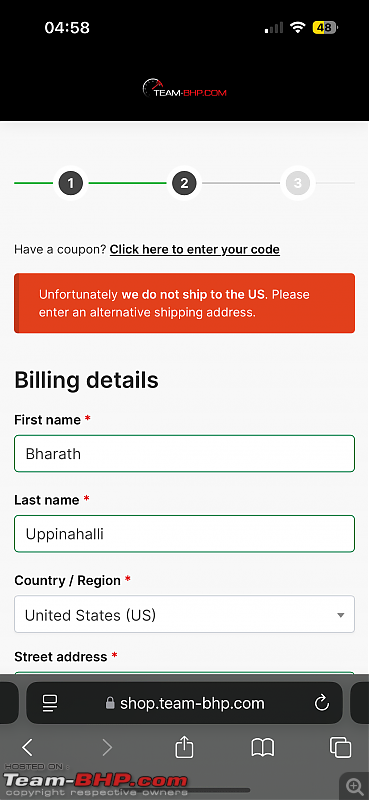Tap the magnifier zoom icon at corner

coord(354,786)
